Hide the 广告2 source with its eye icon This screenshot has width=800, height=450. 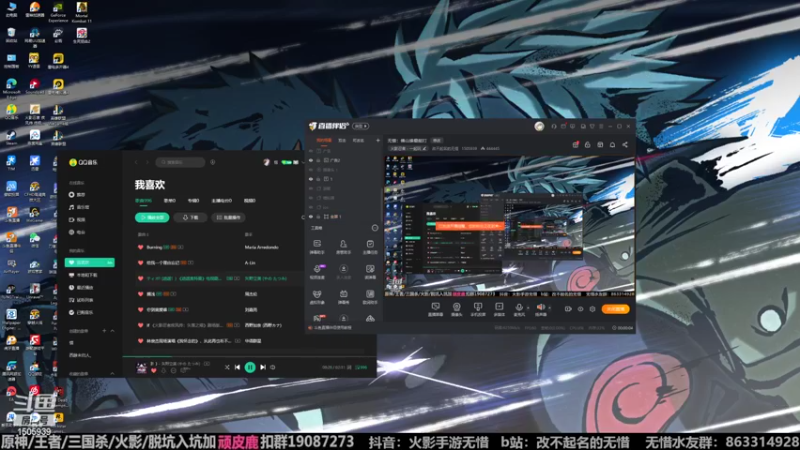pyautogui.click(x=311, y=160)
